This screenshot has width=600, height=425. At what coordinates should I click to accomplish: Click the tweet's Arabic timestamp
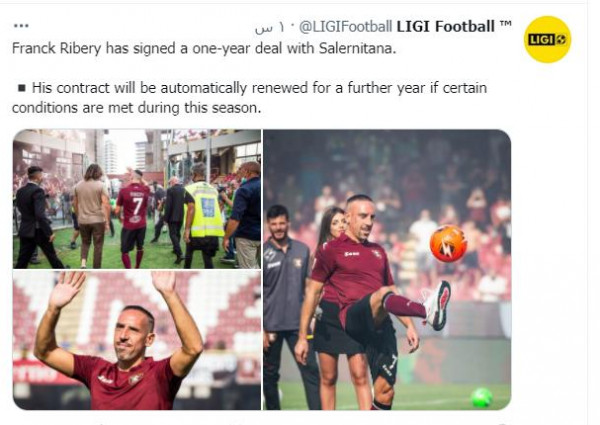pyautogui.click(x=270, y=28)
